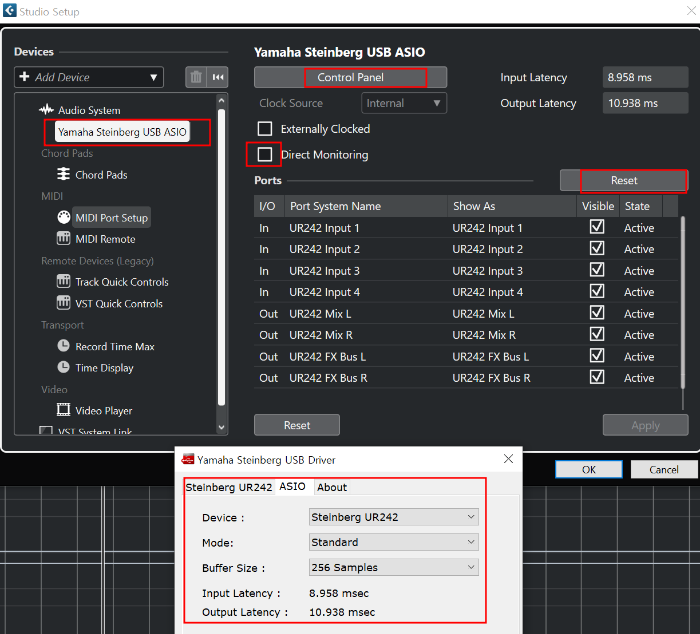Click the Video Player film icon
The height and width of the screenshot is (634, 700).
coord(63,409)
